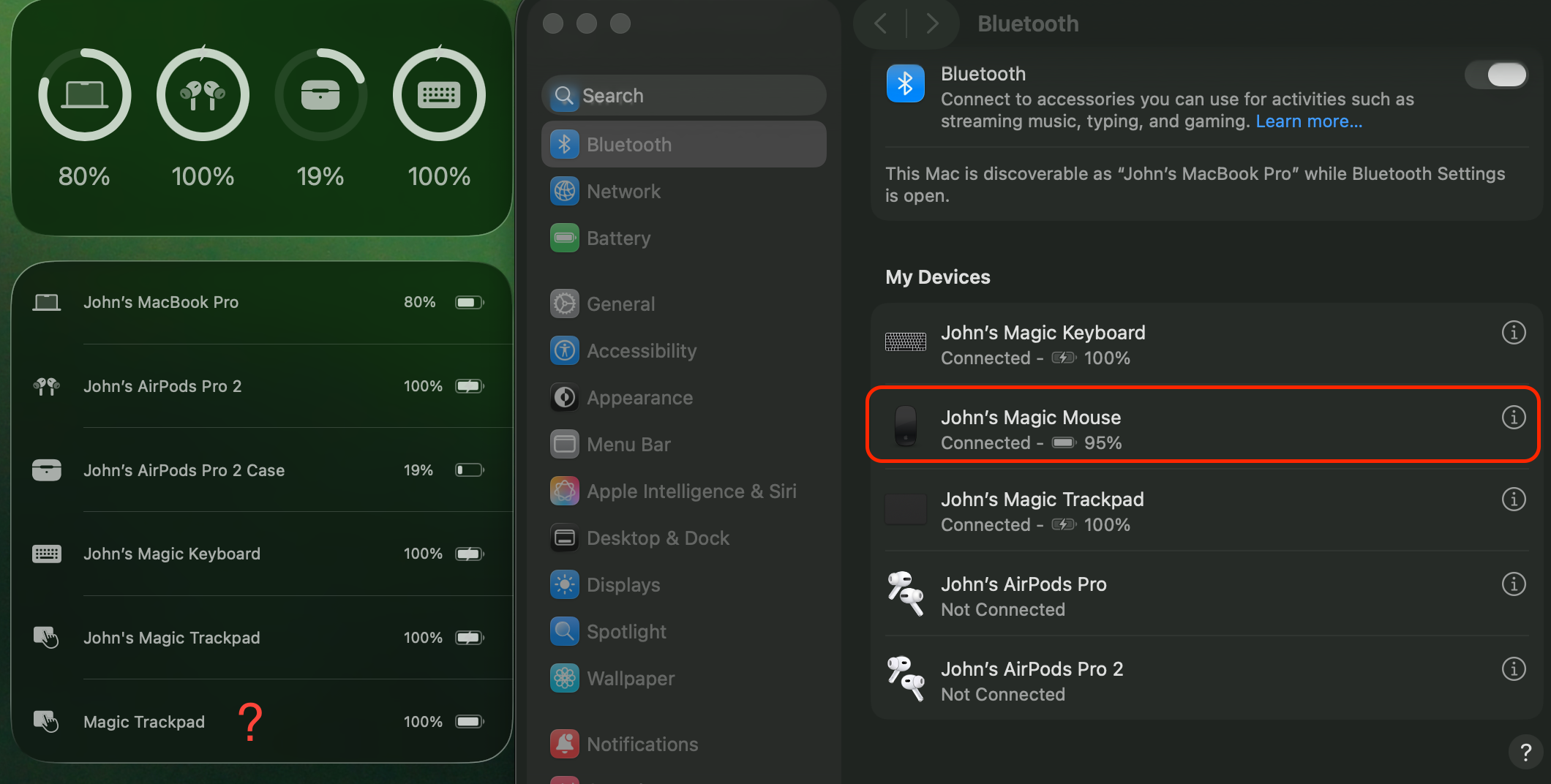This screenshot has height=784, width=1551.
Task: Click the AirPods icon for settings' John's AirPods Pro 2
Action: (x=906, y=678)
